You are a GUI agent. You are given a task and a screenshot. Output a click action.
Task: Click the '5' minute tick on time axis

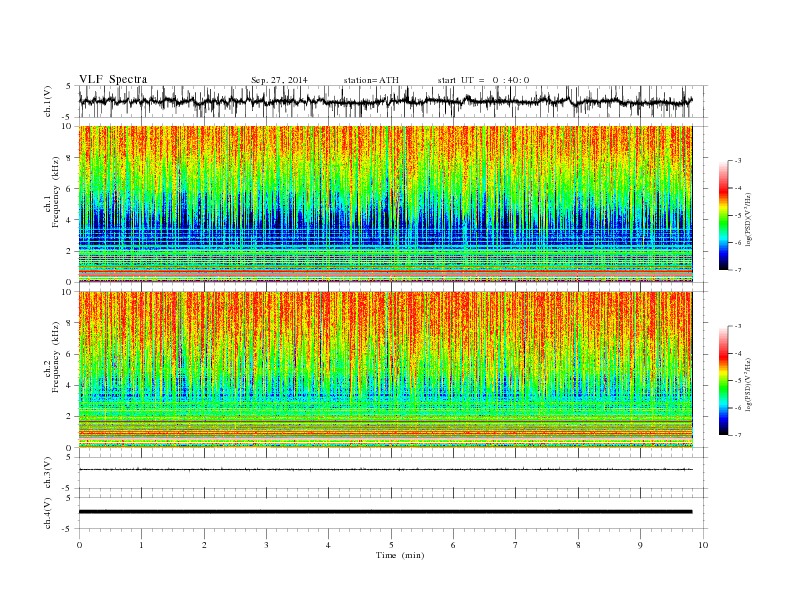[391, 545]
